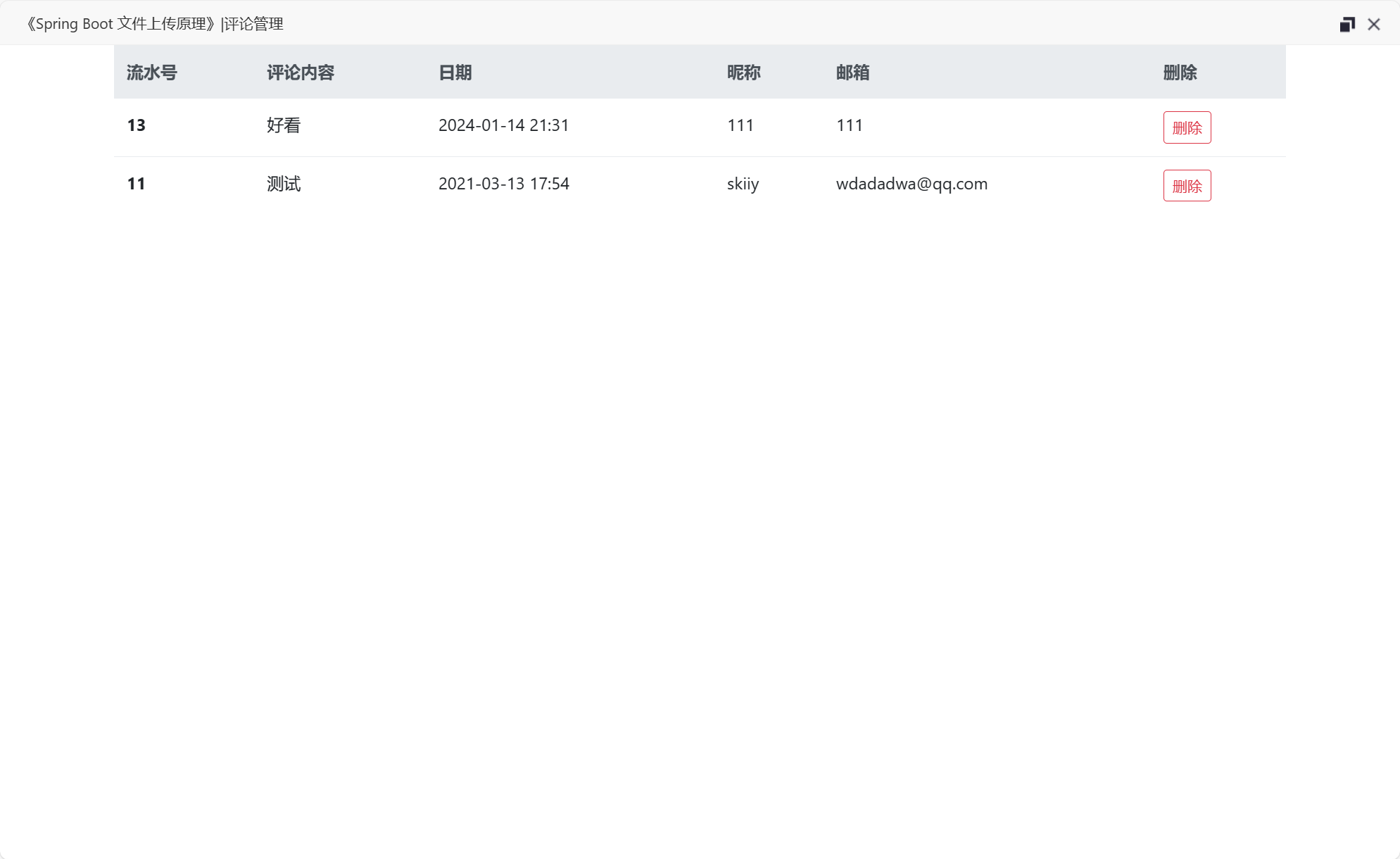The height and width of the screenshot is (859, 1400).
Task: Click the row of comment 测试
Action: click(633, 184)
